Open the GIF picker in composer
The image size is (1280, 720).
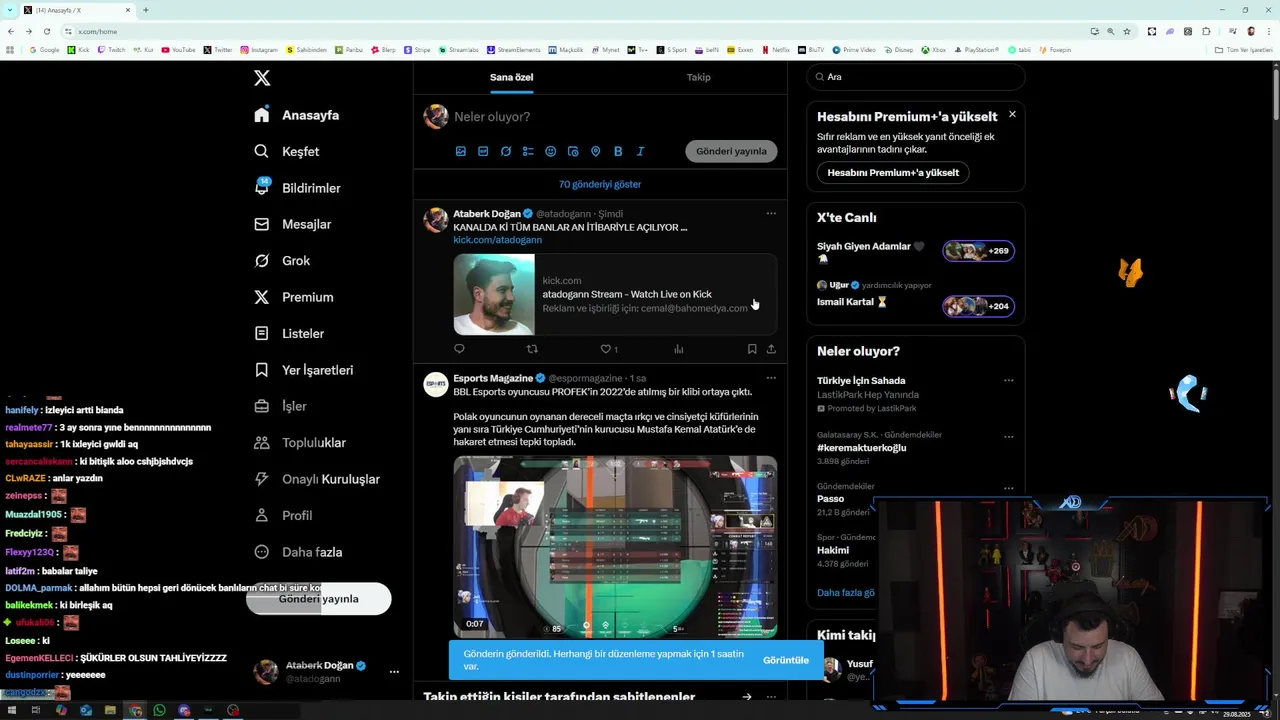pos(483,151)
